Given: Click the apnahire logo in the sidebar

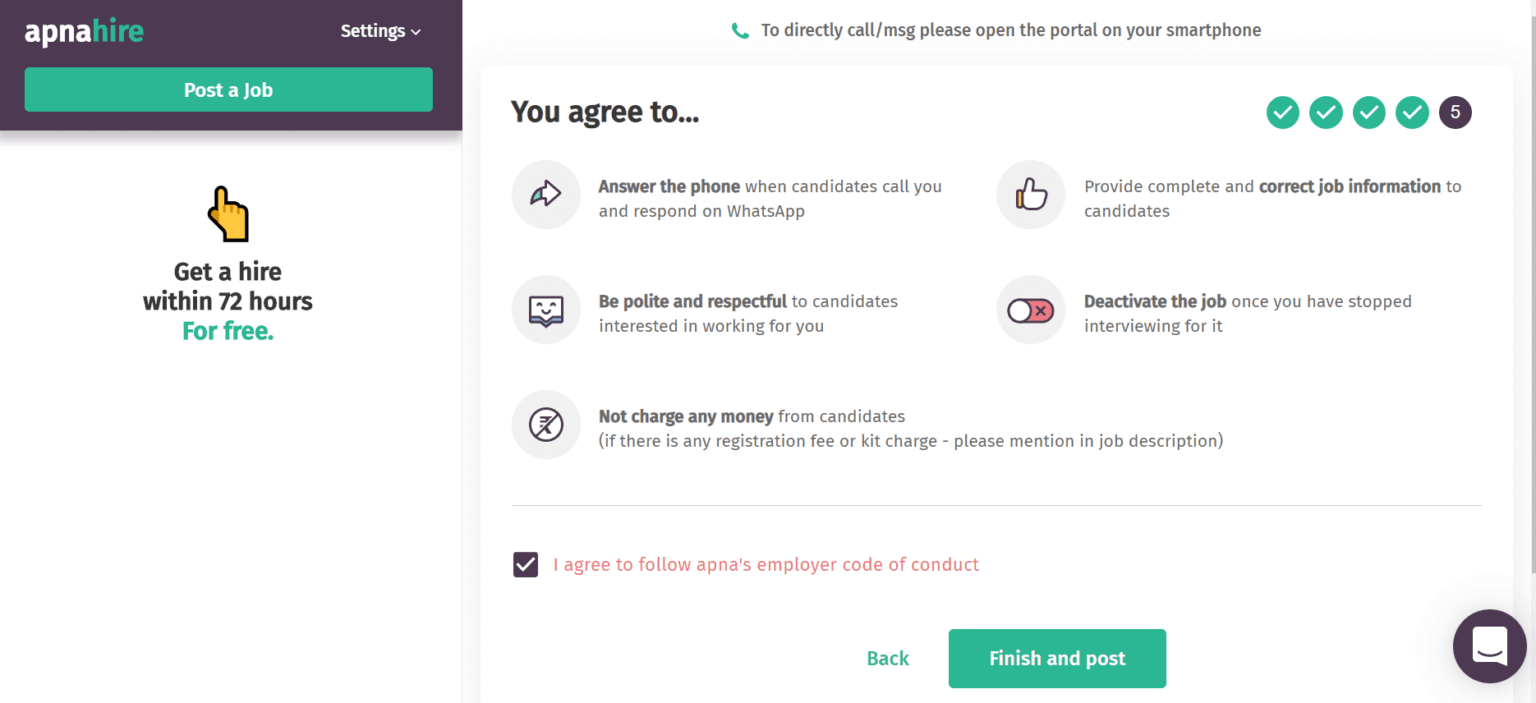Looking at the screenshot, I should (x=84, y=31).
